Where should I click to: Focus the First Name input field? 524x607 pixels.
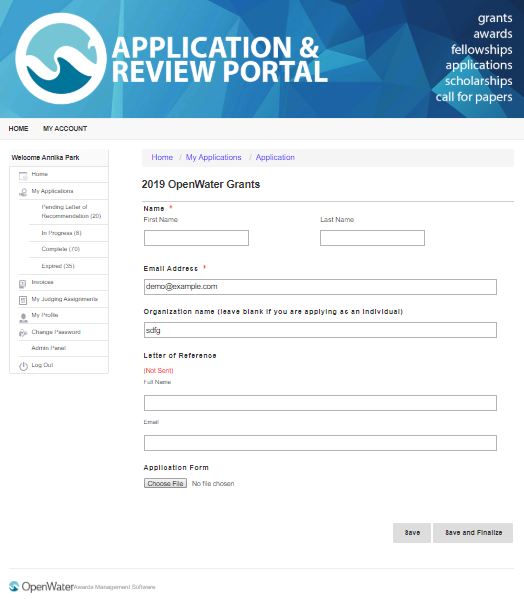pyautogui.click(x=196, y=238)
